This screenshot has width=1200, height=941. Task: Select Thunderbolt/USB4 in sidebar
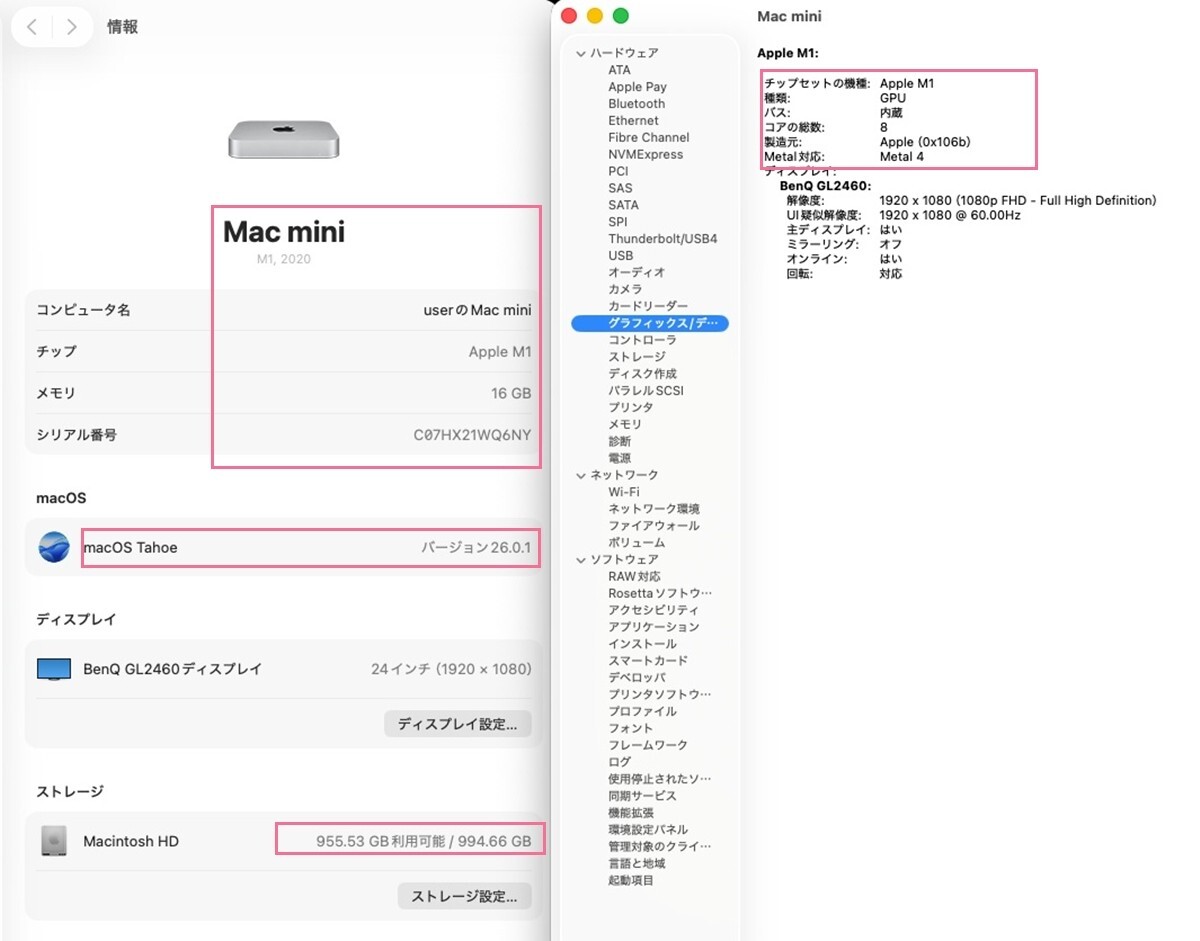click(x=662, y=239)
